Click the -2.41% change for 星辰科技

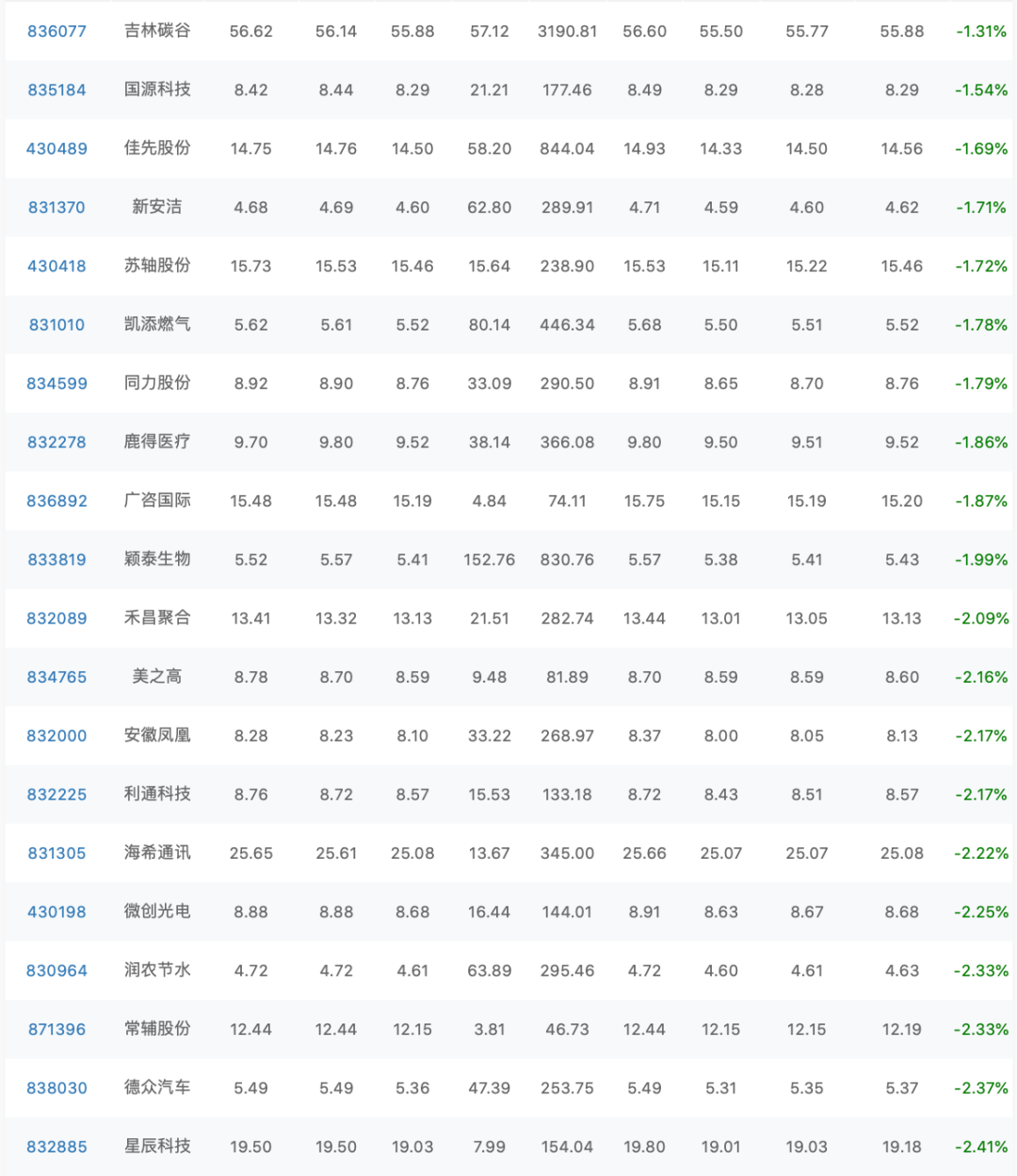click(981, 1147)
